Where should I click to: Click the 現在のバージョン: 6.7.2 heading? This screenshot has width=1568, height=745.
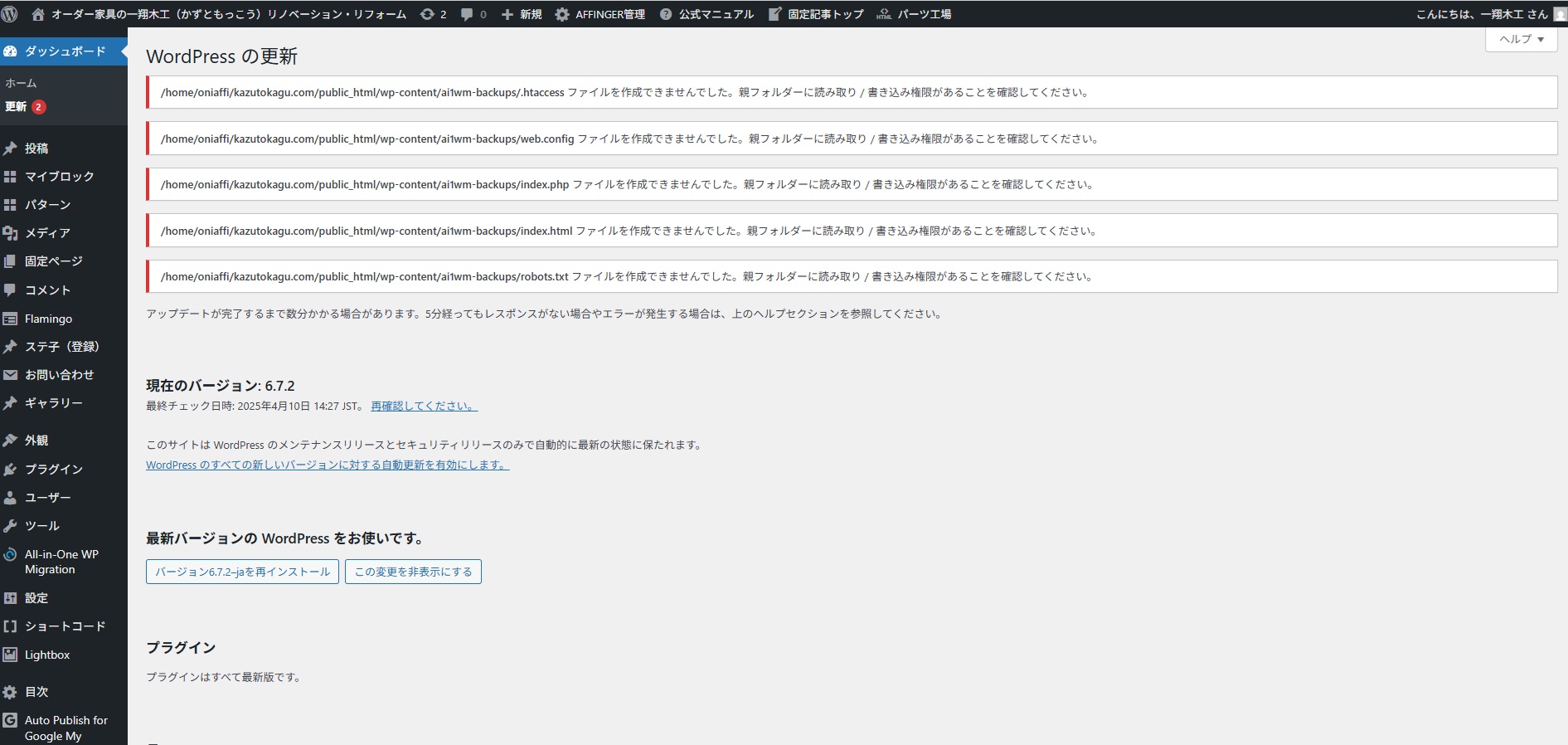[x=221, y=386]
